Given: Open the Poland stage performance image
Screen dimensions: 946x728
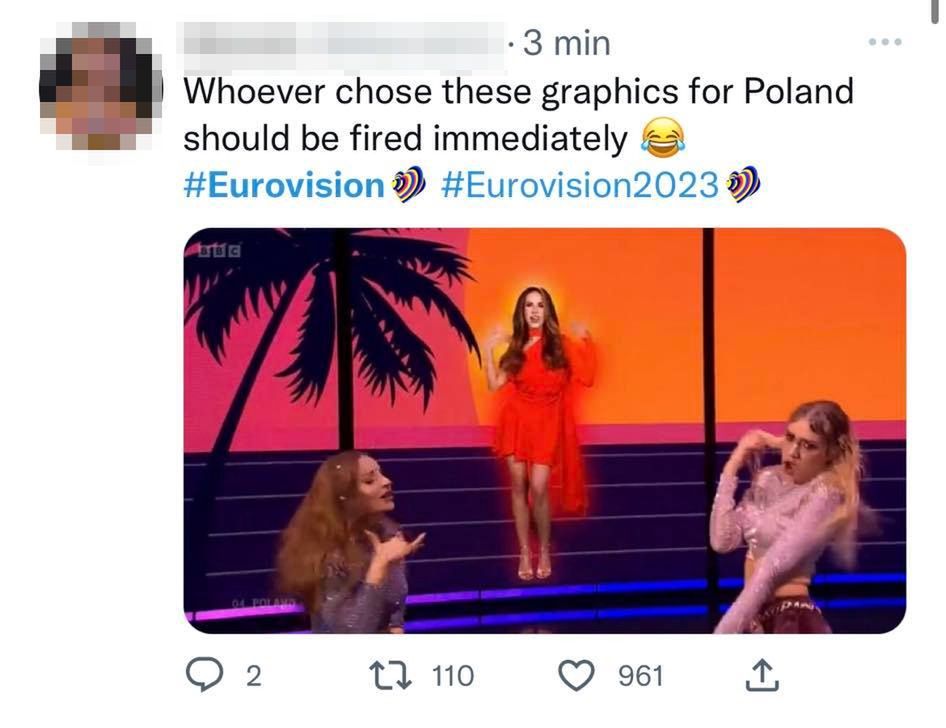Looking at the screenshot, I should [x=544, y=430].
